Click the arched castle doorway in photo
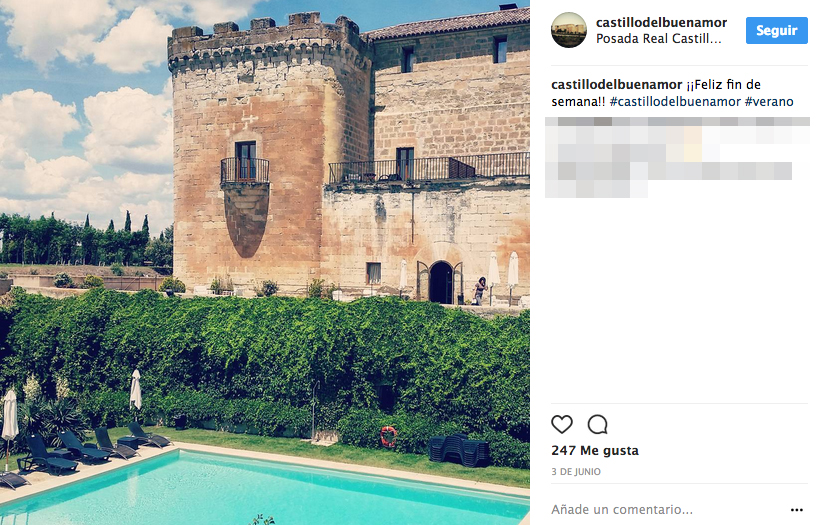This screenshot has height=525, width=825. coord(441,282)
